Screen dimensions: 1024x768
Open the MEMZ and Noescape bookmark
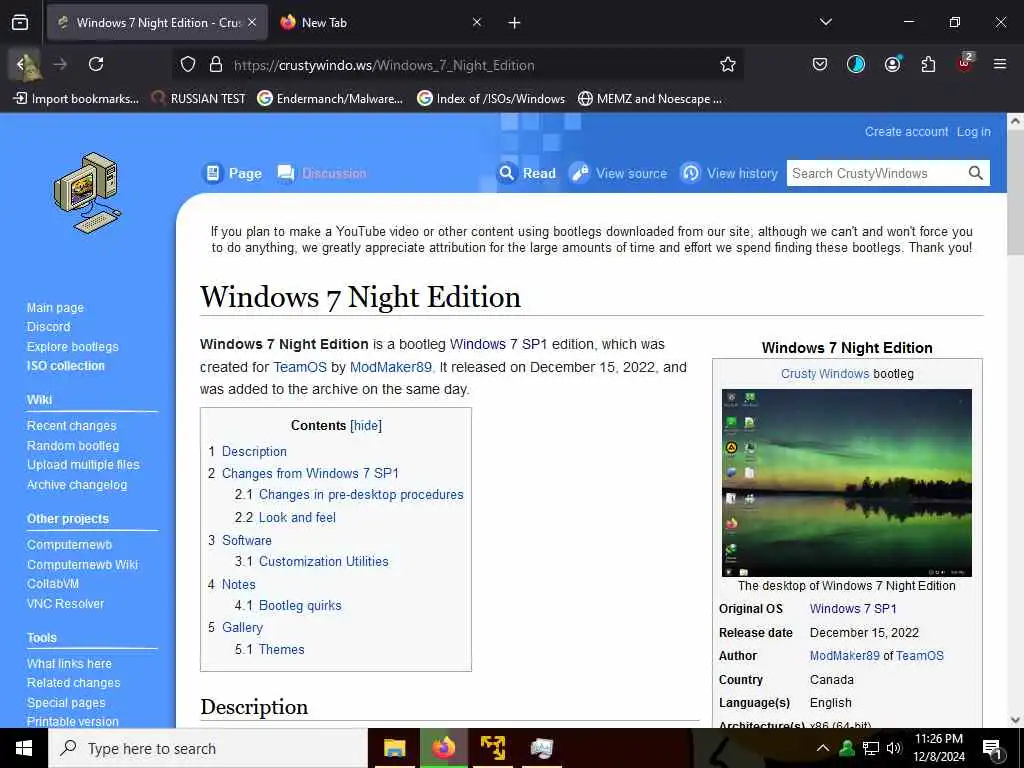click(x=651, y=99)
